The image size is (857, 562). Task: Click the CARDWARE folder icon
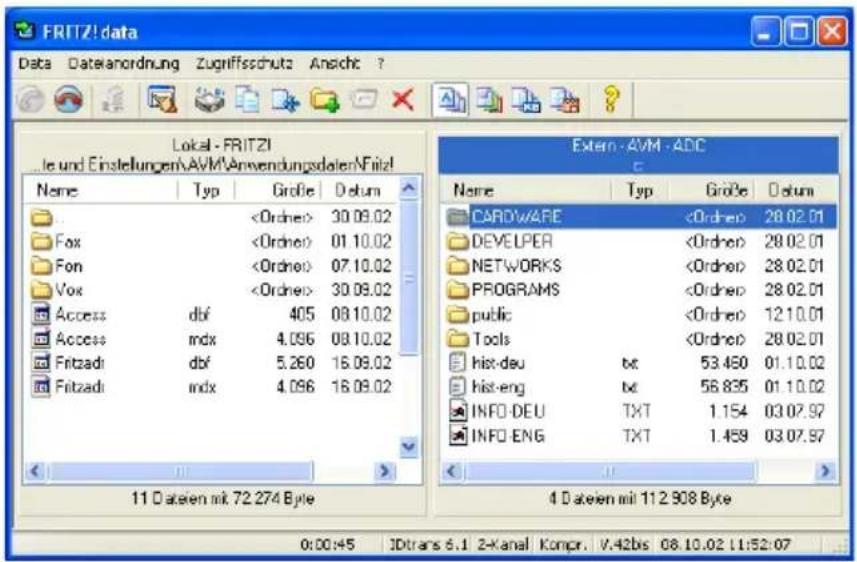pyautogui.click(x=457, y=217)
